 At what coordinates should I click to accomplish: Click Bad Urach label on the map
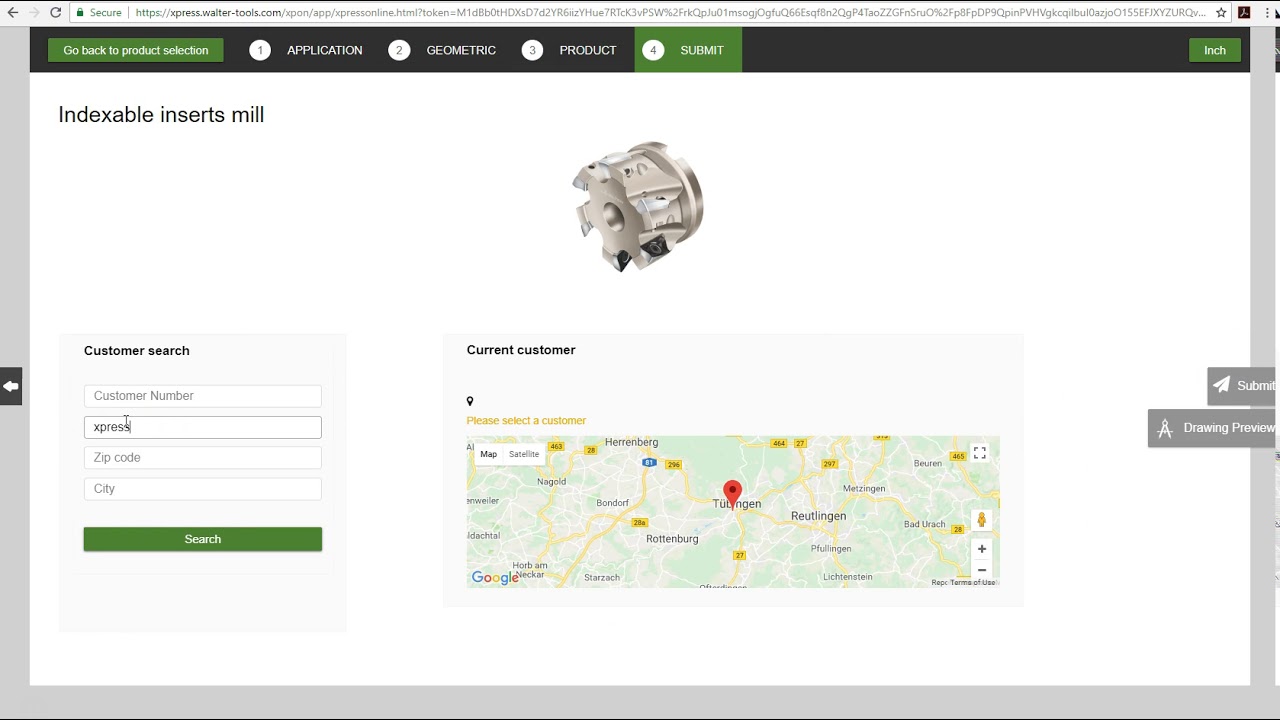924,524
